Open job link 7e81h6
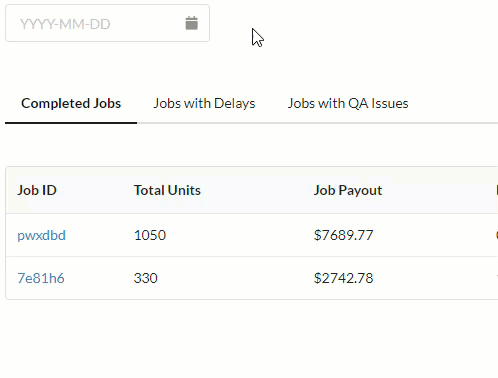 [41, 278]
